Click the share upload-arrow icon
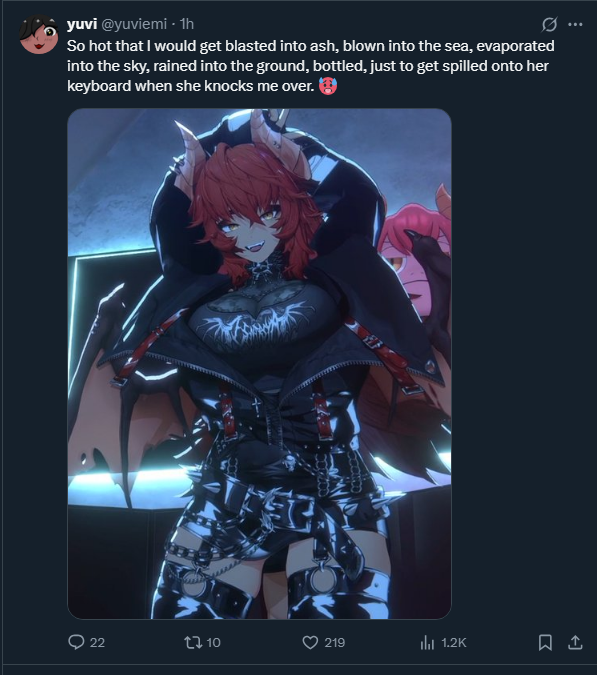Image resolution: width=597 pixels, height=675 pixels. point(575,643)
